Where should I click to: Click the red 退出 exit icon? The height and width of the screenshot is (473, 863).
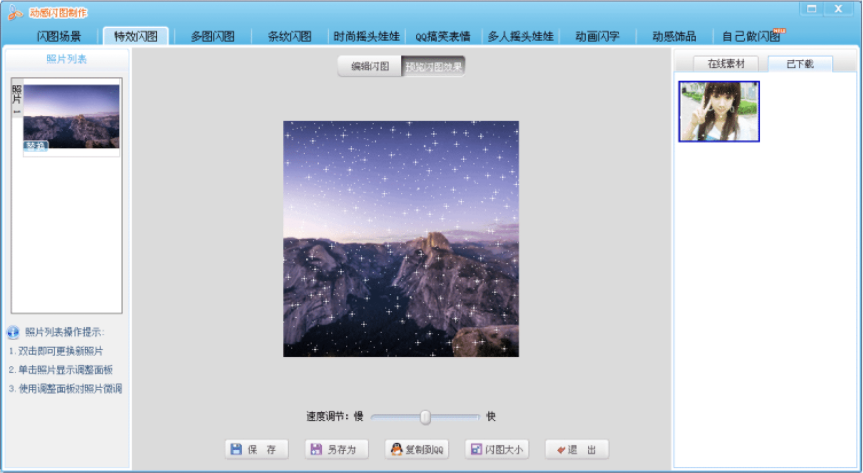(x=561, y=450)
